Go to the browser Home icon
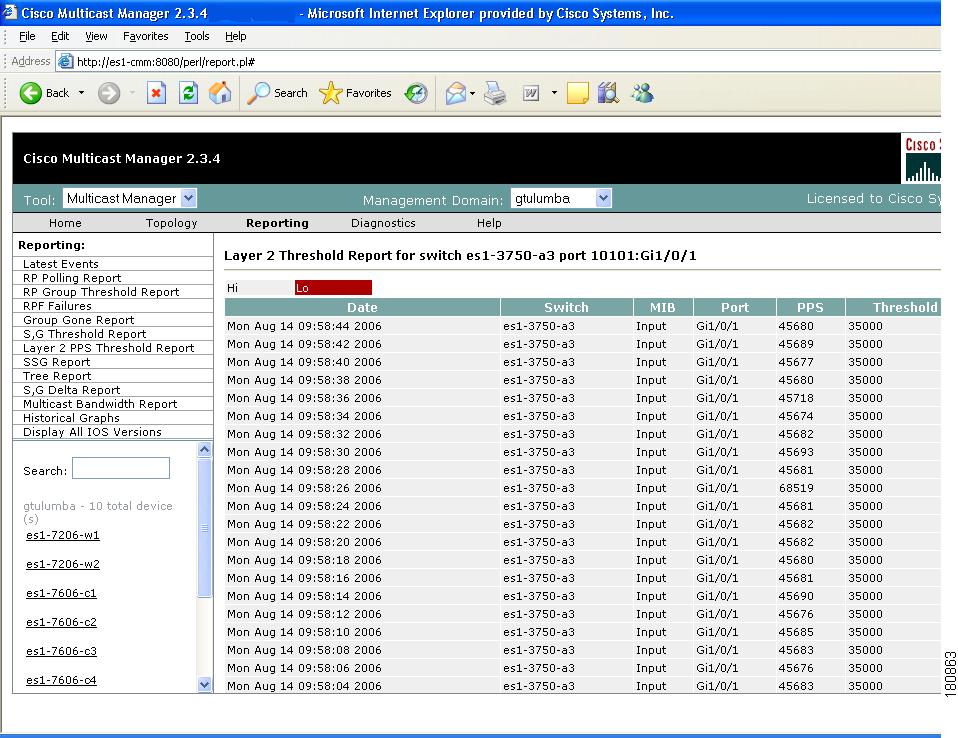The height and width of the screenshot is (738, 958). click(x=220, y=93)
